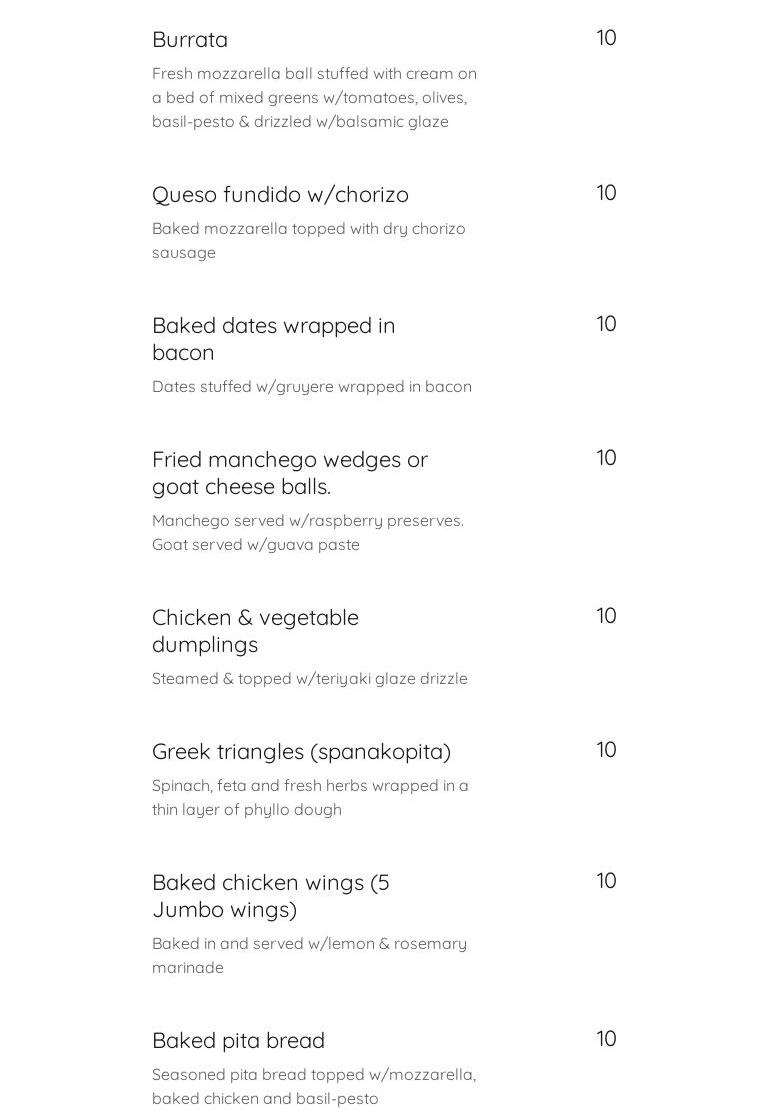This screenshot has height=1109, width=770.
Task: Click the Fried manchego wedges price
Action: tap(606, 458)
